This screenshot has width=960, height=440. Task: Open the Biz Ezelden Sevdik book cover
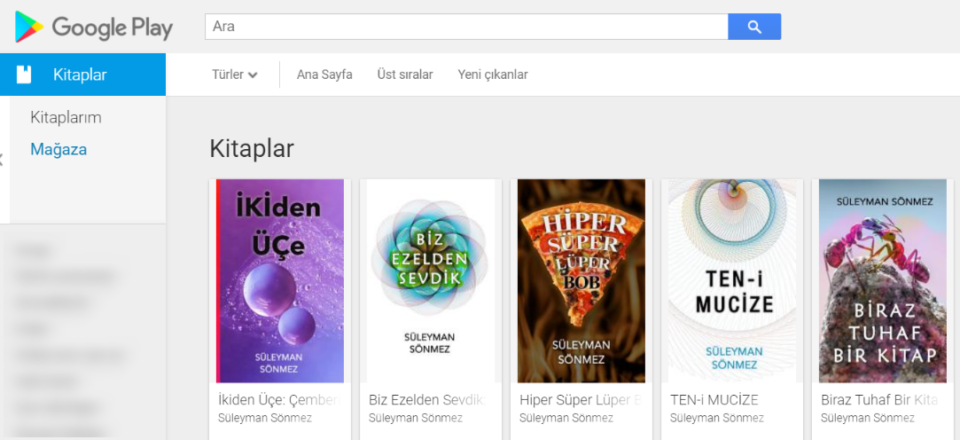430,281
